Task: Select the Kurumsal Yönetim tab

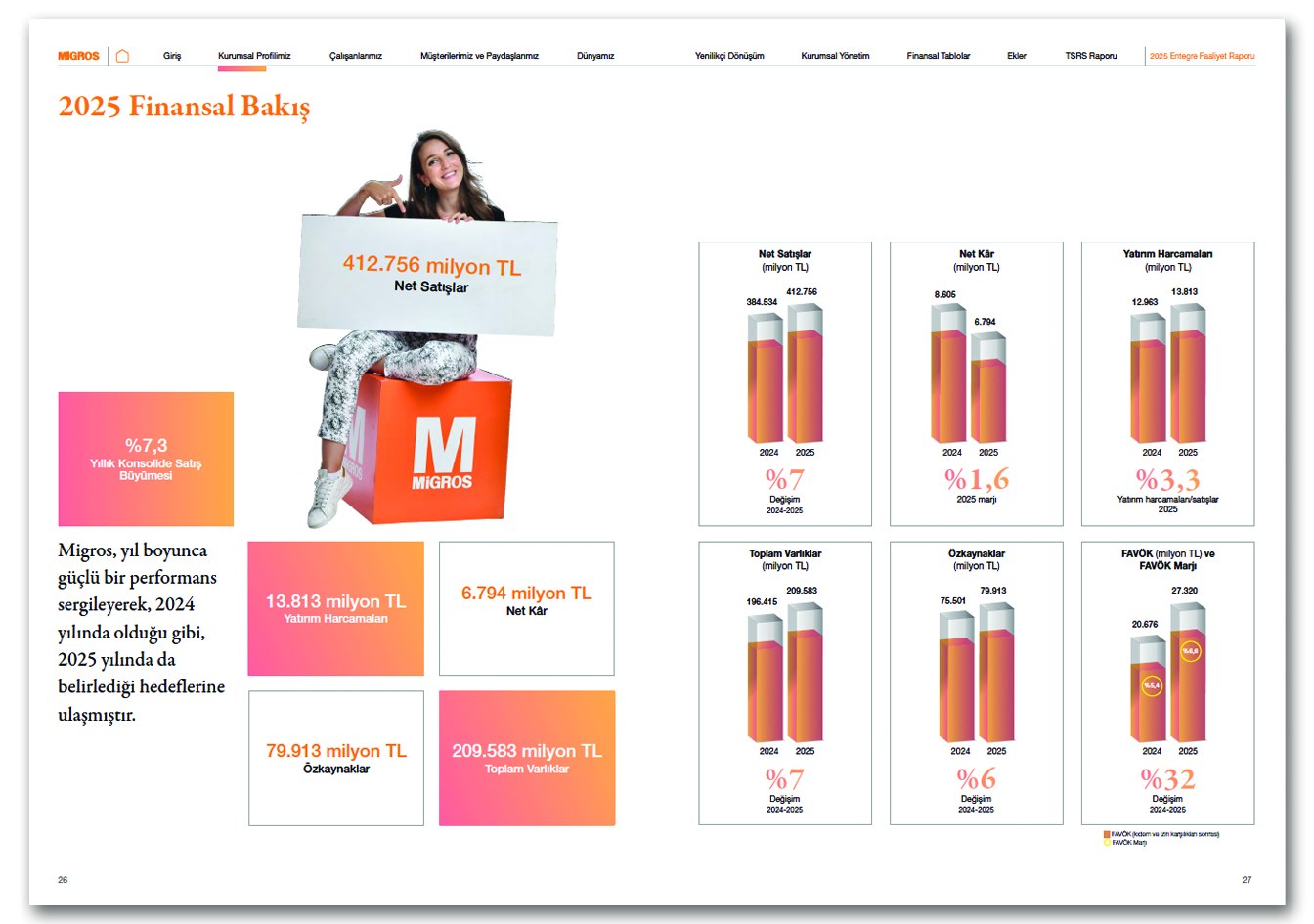Action: click(835, 56)
